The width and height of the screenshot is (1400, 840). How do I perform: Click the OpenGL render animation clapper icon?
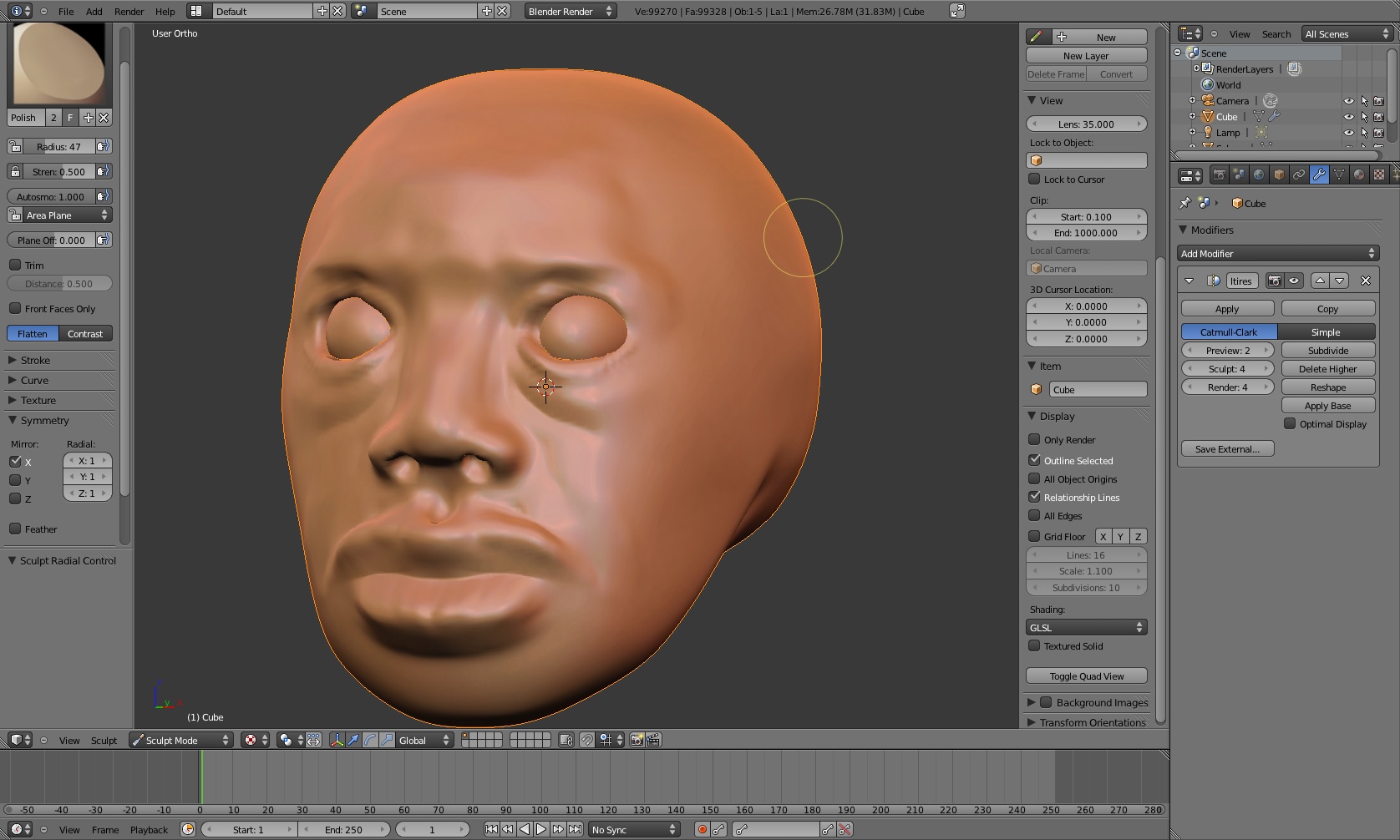click(653, 740)
